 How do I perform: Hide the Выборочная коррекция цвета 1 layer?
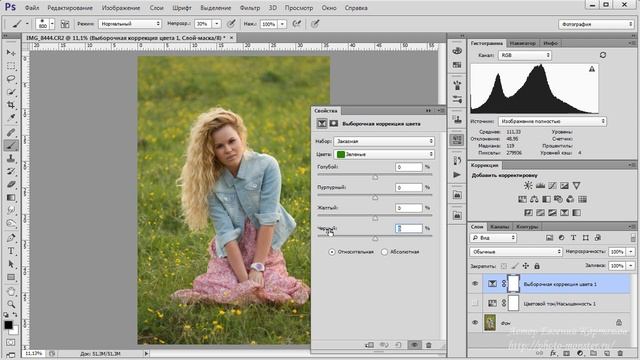click(x=475, y=284)
